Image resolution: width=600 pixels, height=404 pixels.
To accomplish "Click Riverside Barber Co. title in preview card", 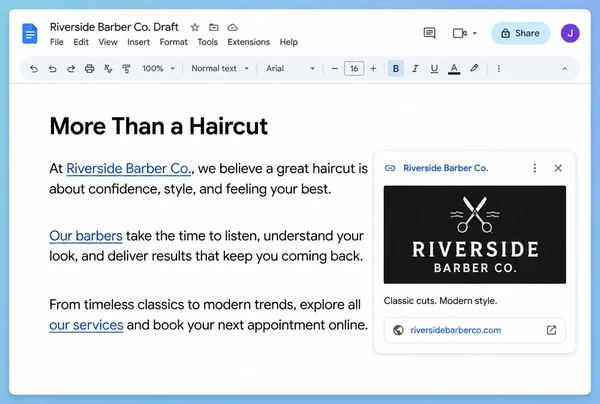I will pyautogui.click(x=445, y=168).
